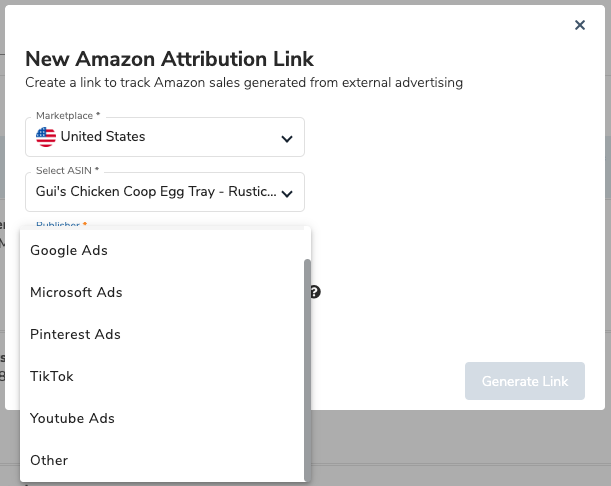Expand the Marketplace dropdown arrow

click(x=287, y=138)
